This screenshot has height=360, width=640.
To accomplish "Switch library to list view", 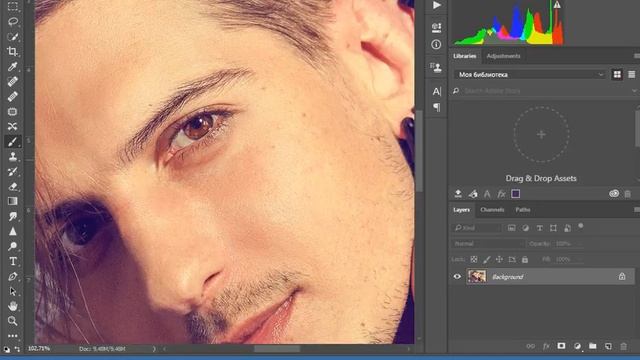I will pyautogui.click(x=631, y=74).
